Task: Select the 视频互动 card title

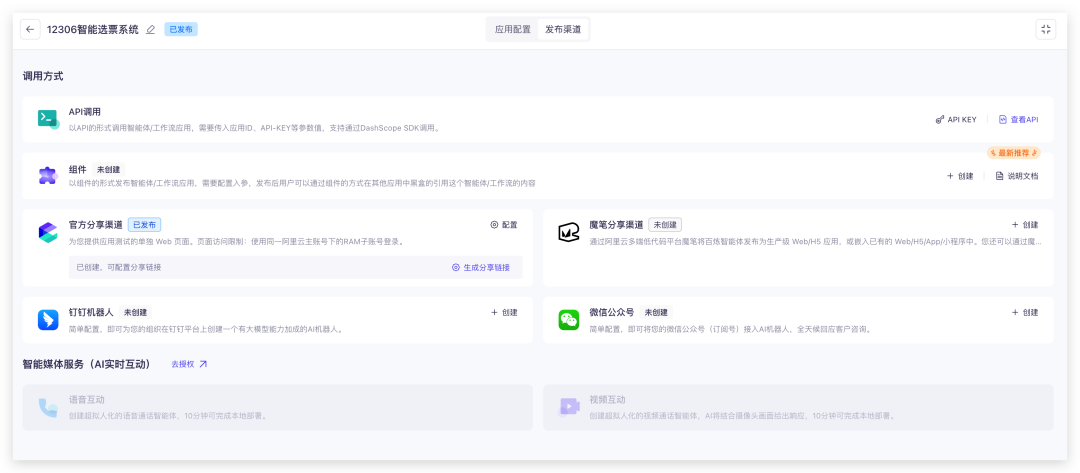Action: pos(607,399)
